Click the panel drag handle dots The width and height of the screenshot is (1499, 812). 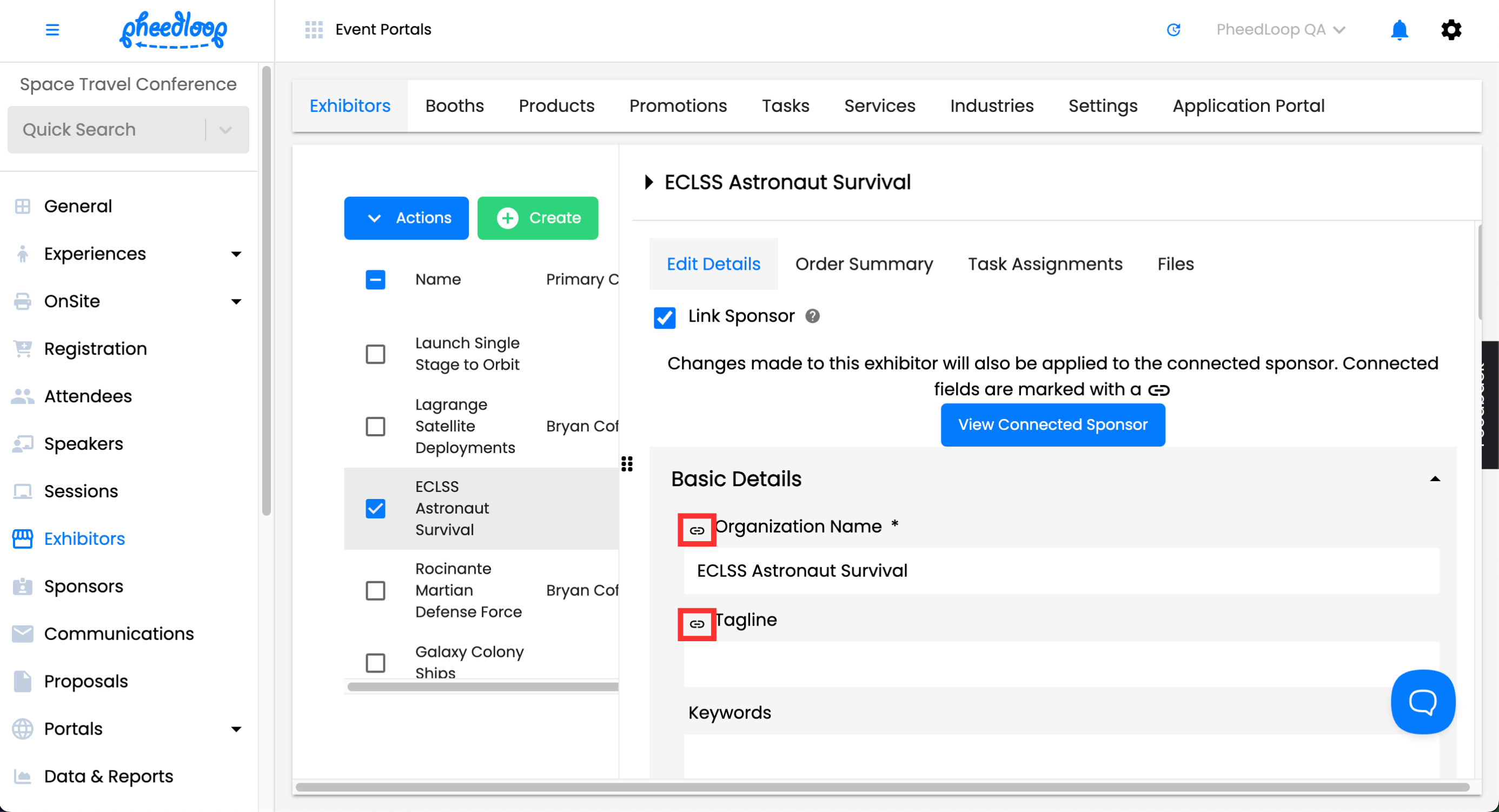[x=627, y=464]
